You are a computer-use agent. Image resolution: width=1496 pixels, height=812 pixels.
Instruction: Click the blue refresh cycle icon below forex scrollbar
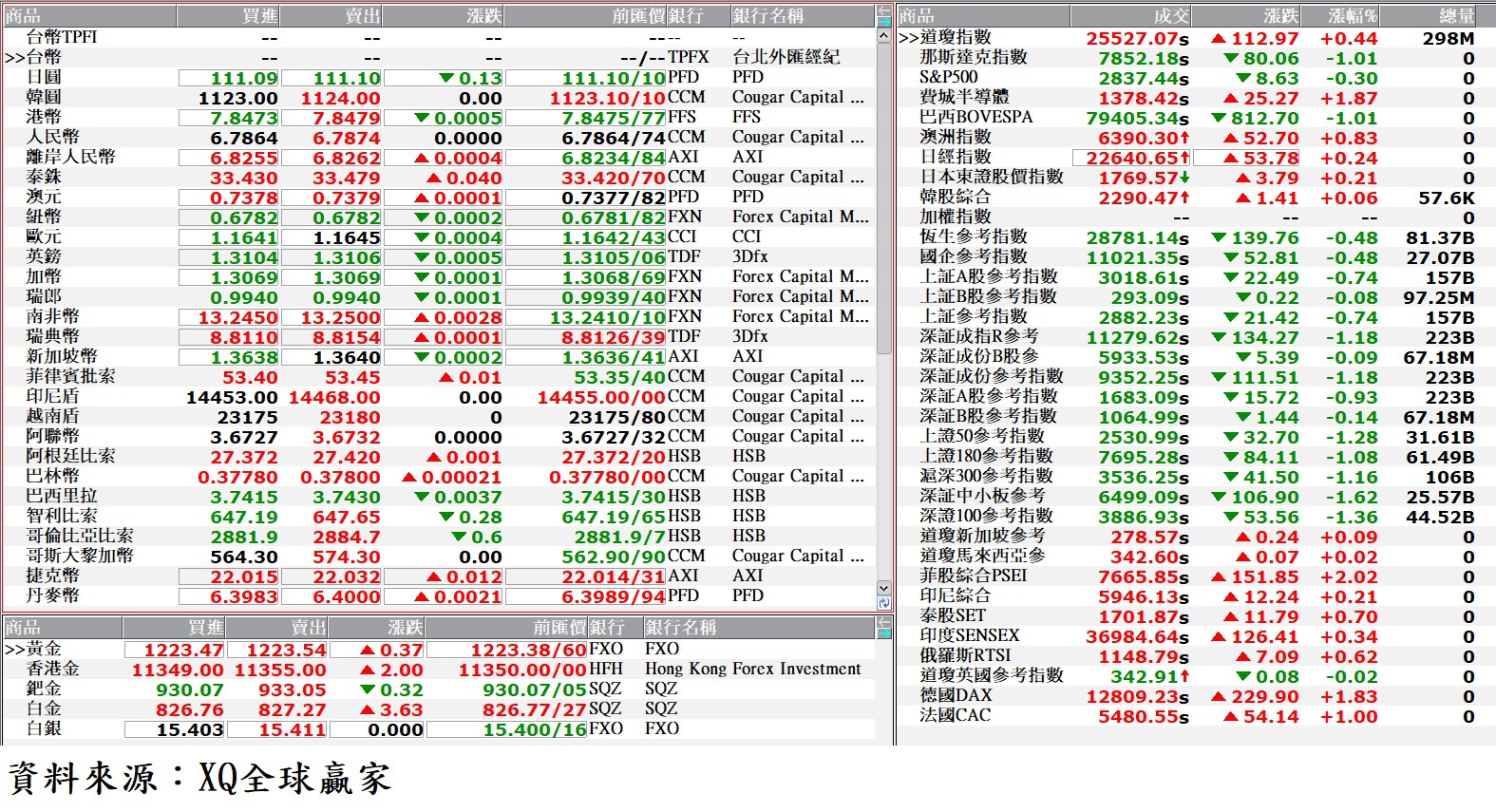(x=883, y=603)
